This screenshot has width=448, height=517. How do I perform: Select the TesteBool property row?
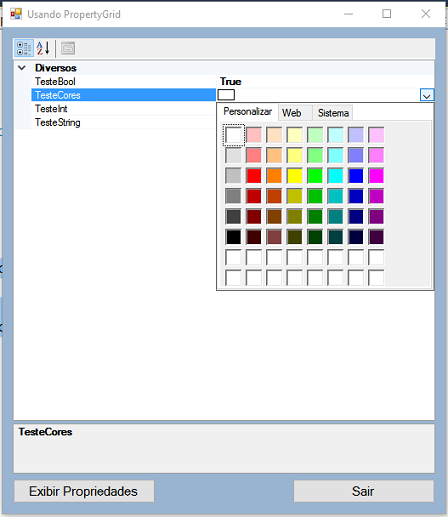pos(123,82)
